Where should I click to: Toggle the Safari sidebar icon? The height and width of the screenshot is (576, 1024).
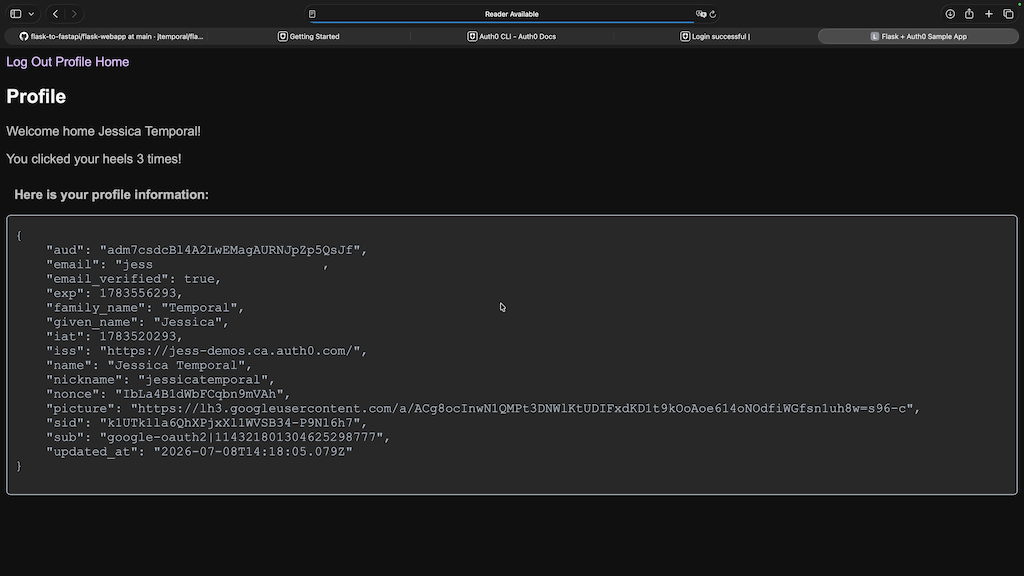(x=16, y=14)
